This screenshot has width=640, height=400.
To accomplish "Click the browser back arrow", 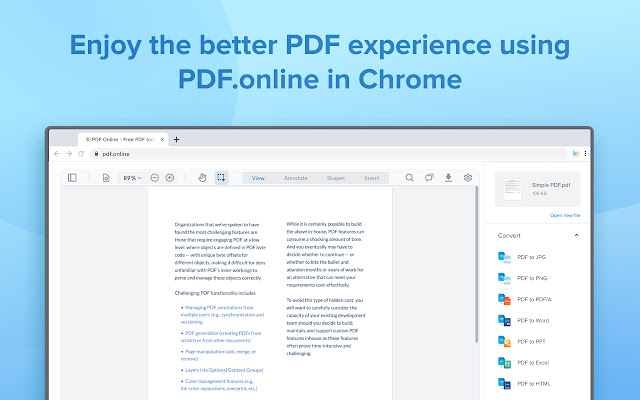I will (57, 154).
